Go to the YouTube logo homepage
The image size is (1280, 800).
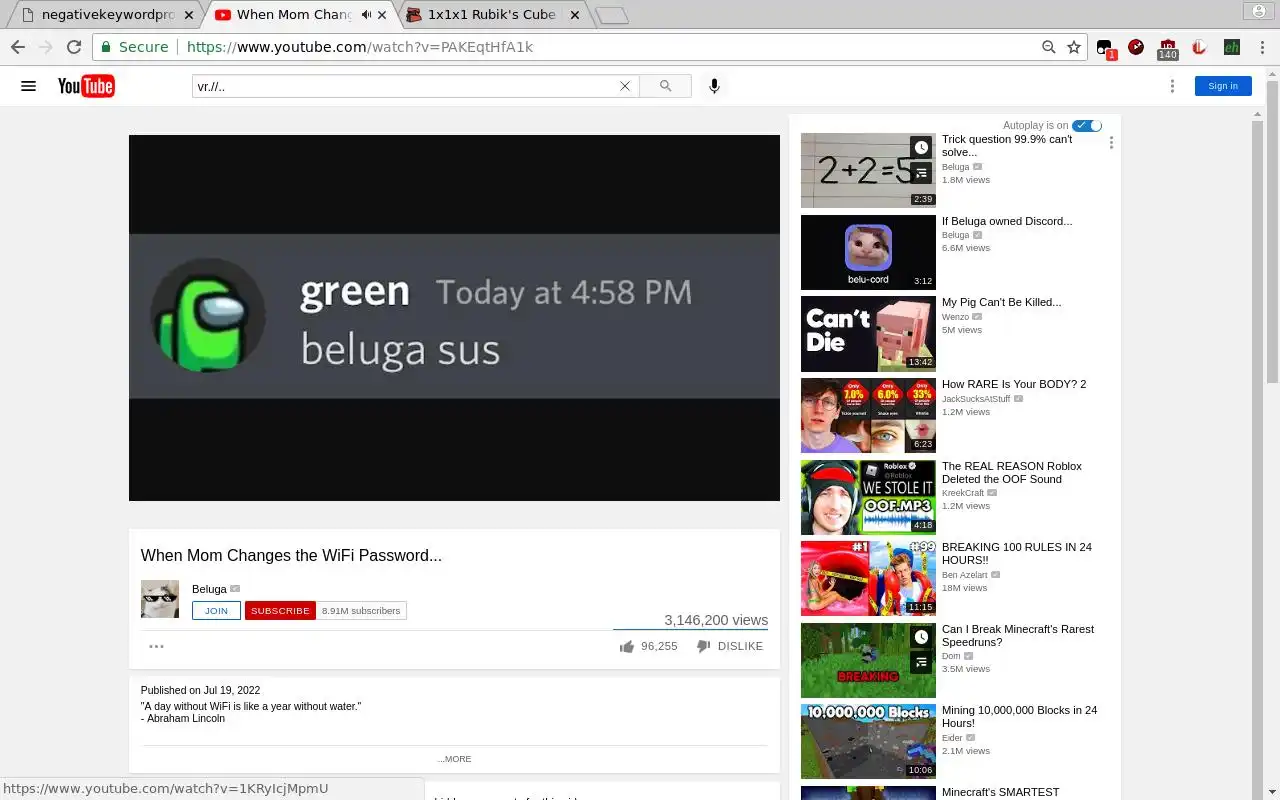click(86, 86)
